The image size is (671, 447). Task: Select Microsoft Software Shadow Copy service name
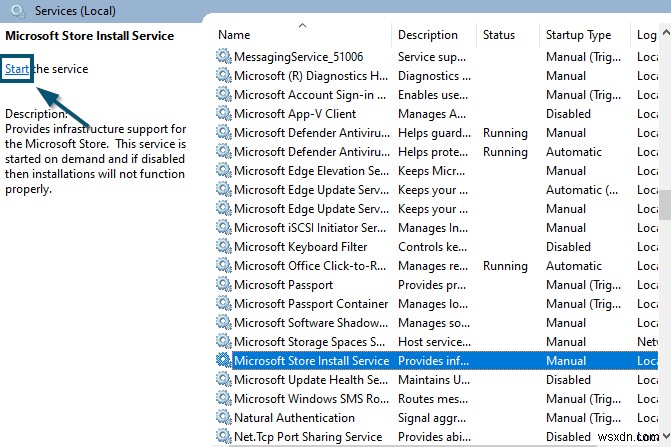(311, 323)
